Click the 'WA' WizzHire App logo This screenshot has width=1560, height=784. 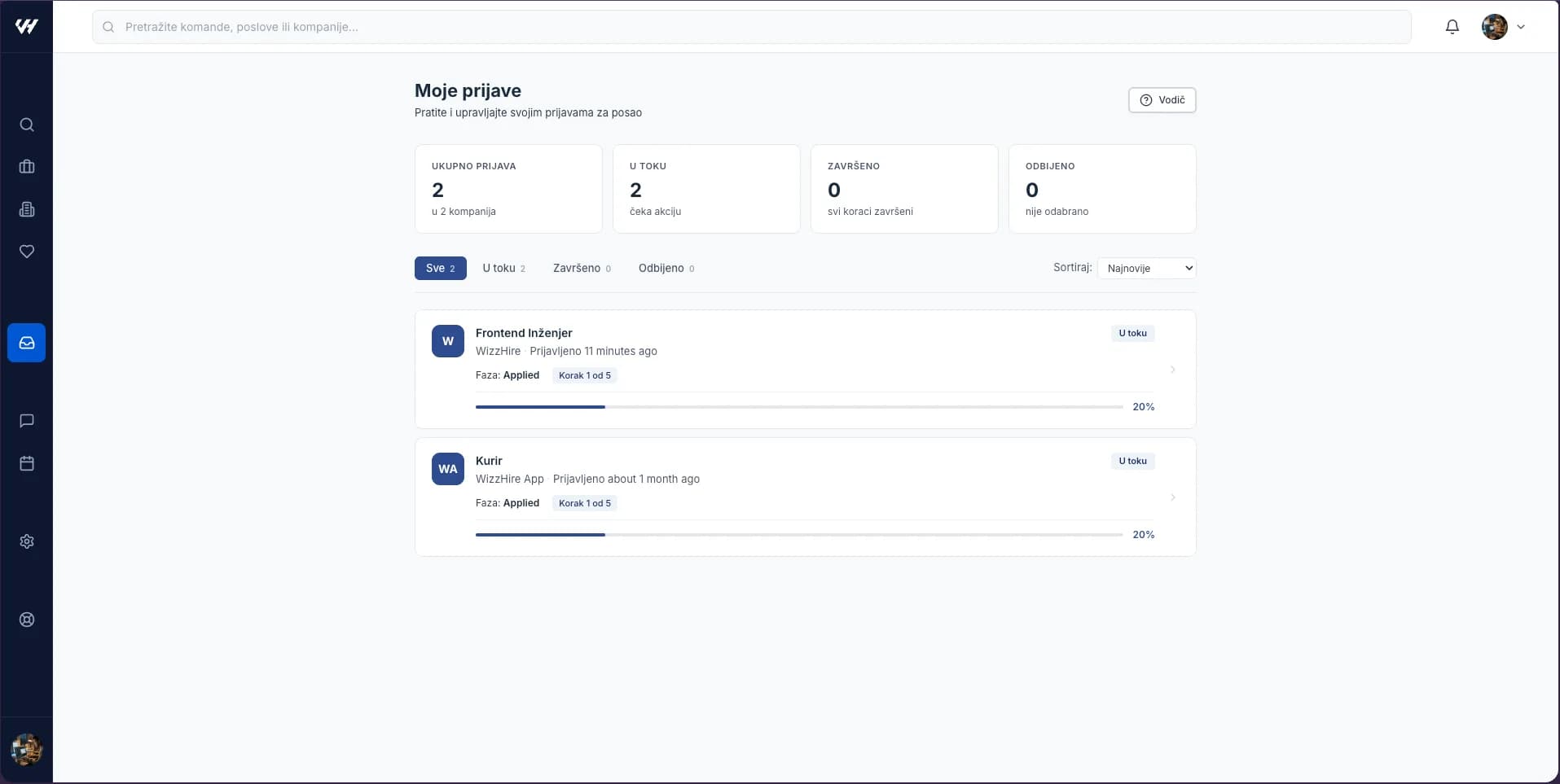[x=448, y=469]
